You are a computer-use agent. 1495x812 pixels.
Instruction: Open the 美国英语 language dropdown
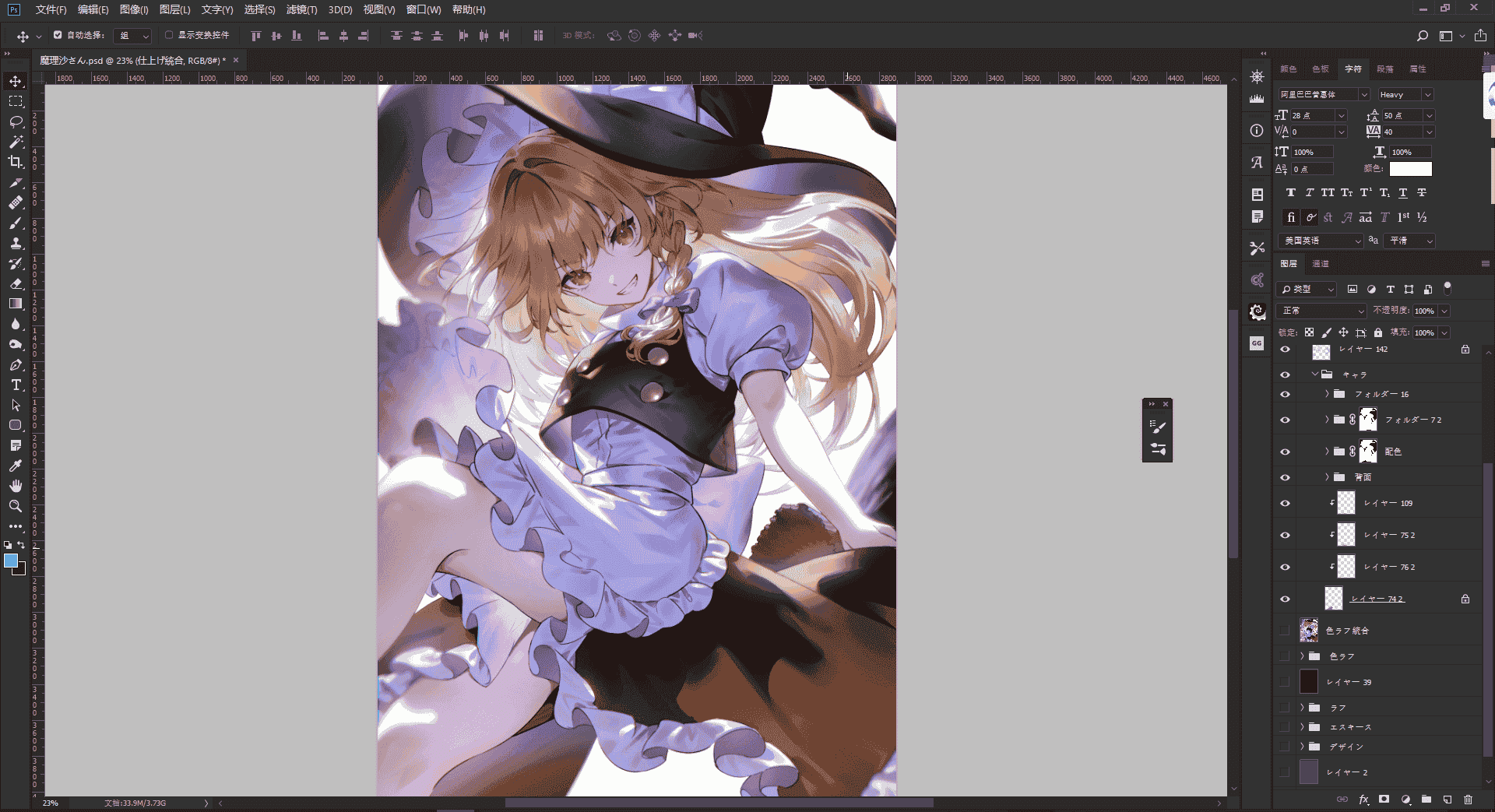(1321, 241)
